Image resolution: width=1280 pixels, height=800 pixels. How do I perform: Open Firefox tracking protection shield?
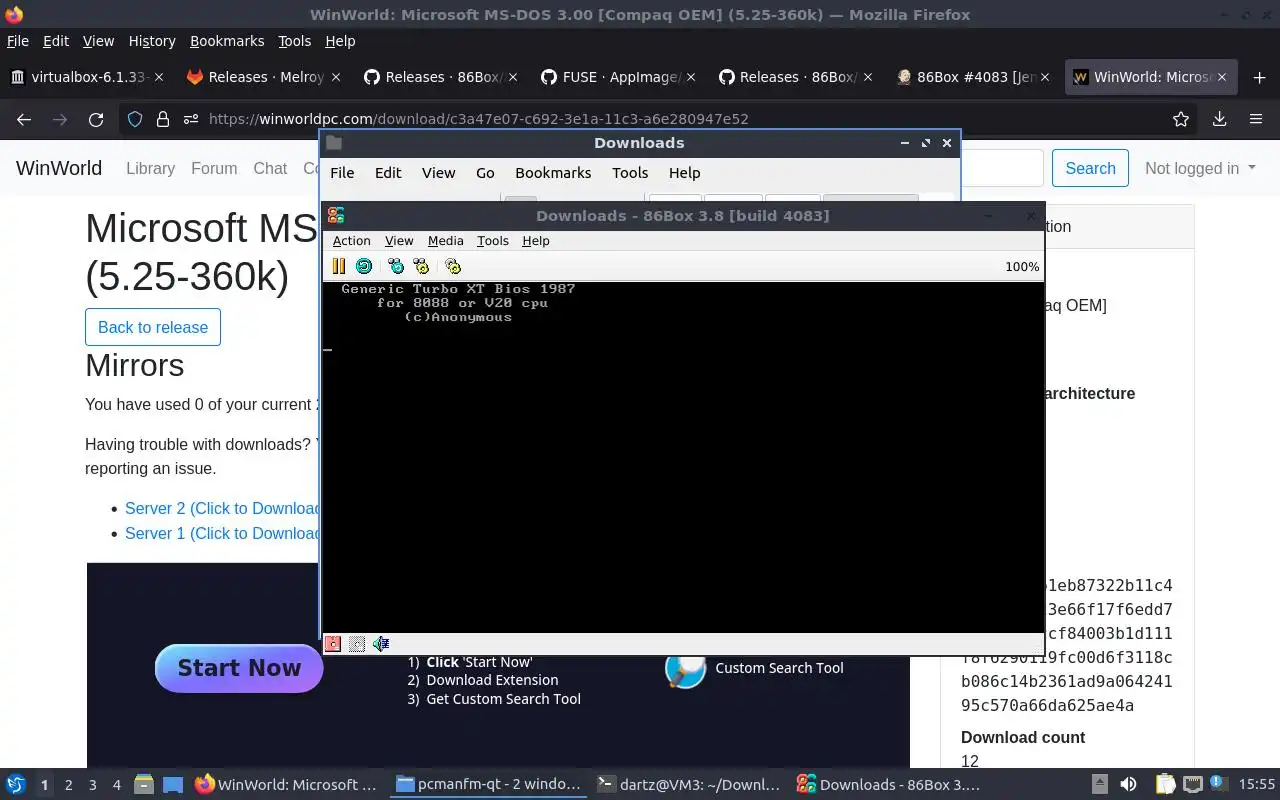pos(135,119)
